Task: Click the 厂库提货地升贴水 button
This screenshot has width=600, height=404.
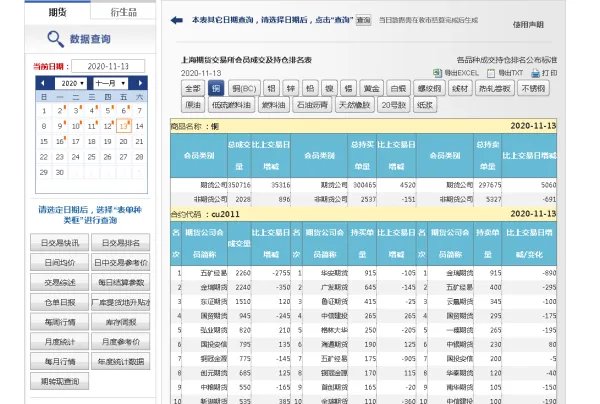Action: [x=121, y=302]
